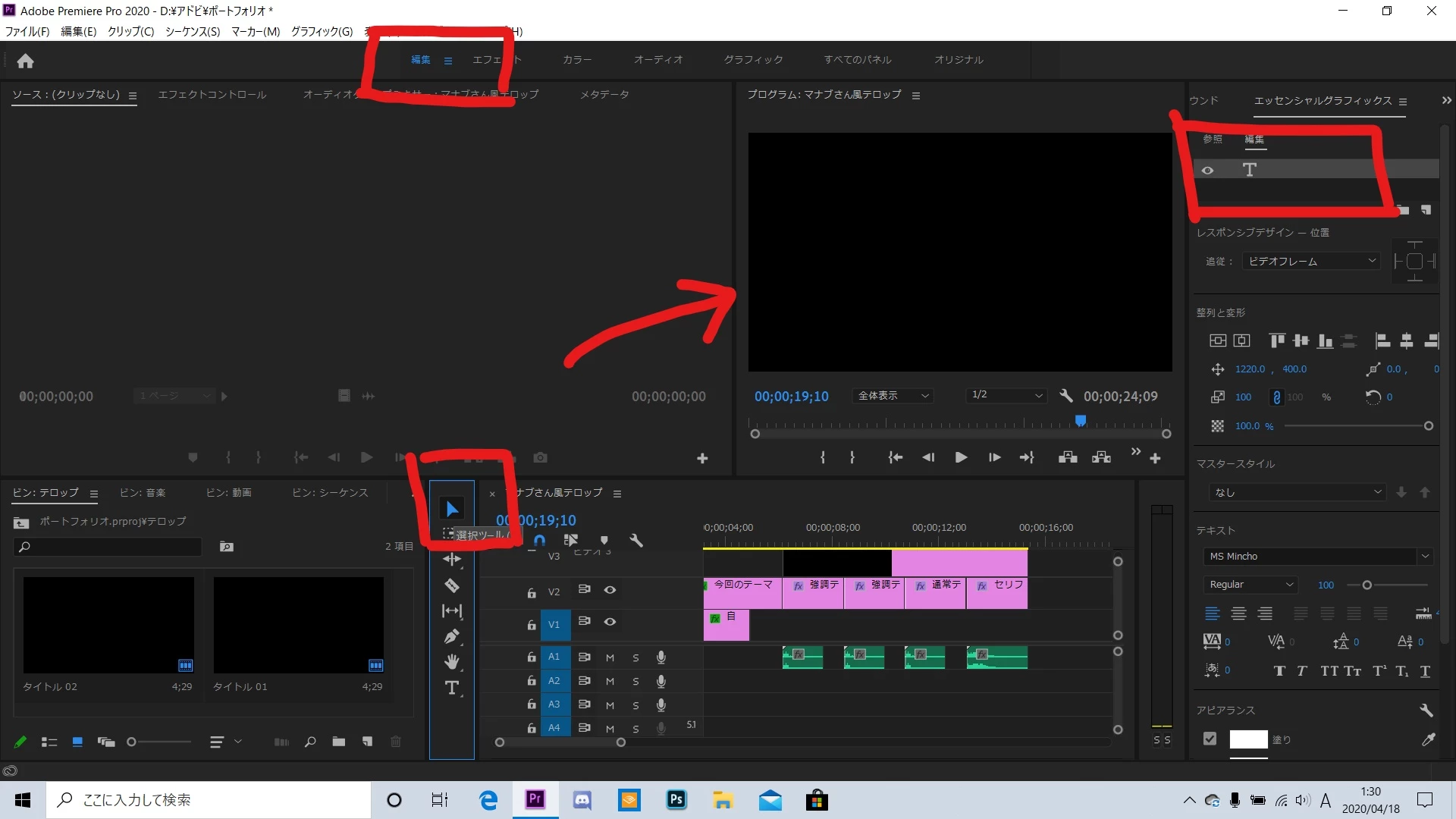The width and height of the screenshot is (1456, 819).
Task: Select the Type tool in the tools panel
Action: [x=452, y=688]
